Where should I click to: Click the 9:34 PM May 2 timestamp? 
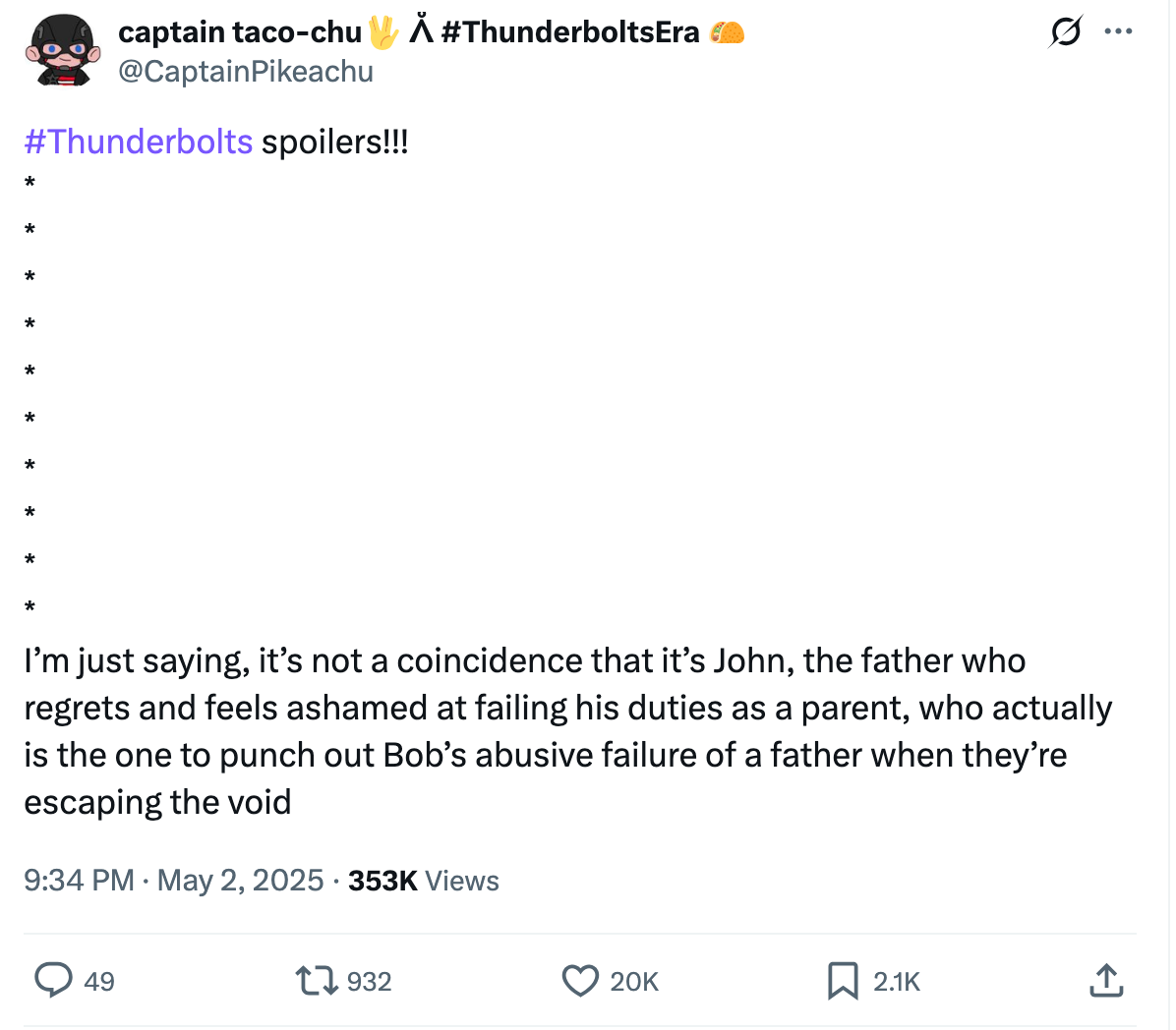click(172, 881)
